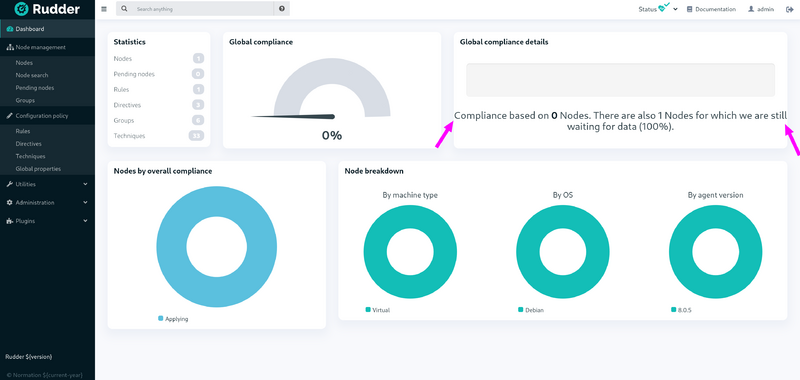Click the Applying blue donut chart
Viewport: 800px width, 380px height.
pyautogui.click(x=216, y=247)
